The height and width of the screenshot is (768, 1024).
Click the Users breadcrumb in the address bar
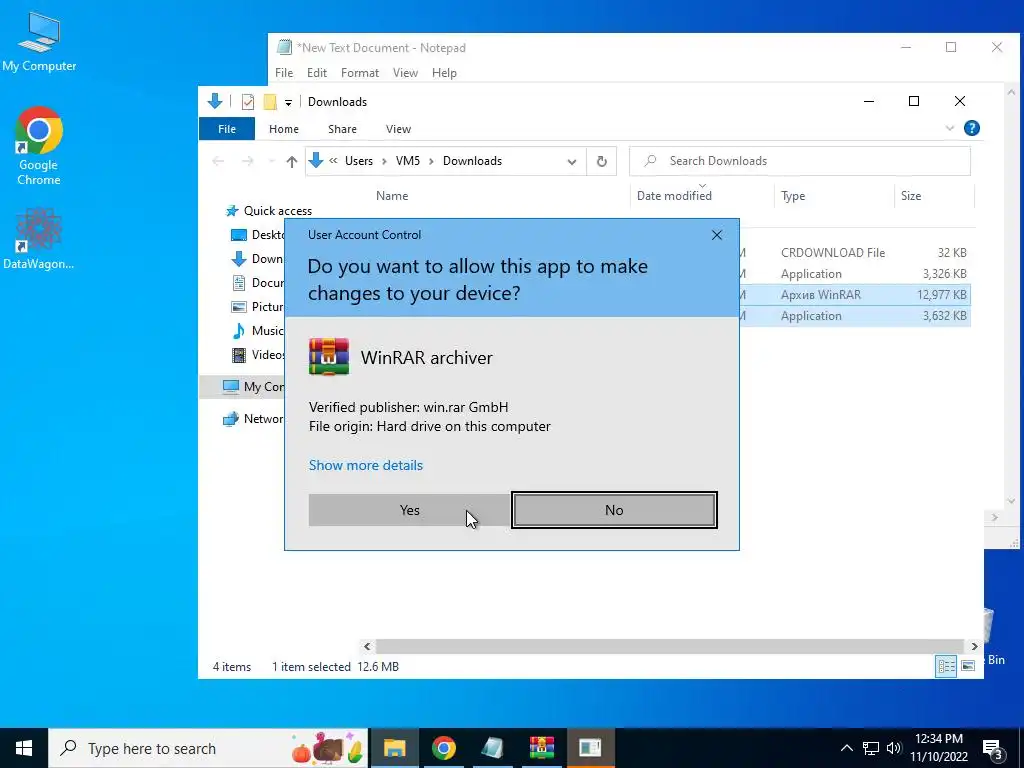(359, 161)
